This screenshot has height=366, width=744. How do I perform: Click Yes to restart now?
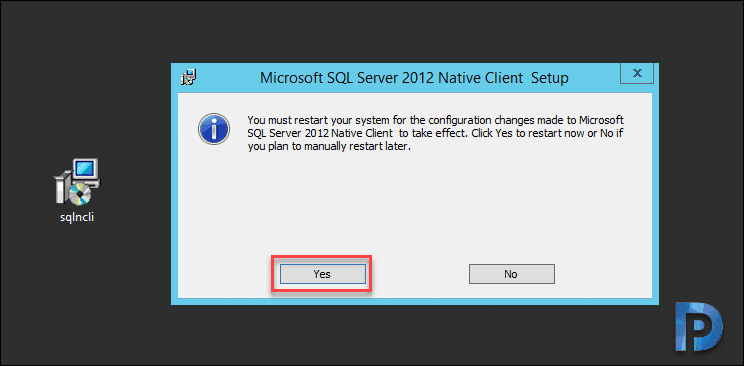[323, 274]
